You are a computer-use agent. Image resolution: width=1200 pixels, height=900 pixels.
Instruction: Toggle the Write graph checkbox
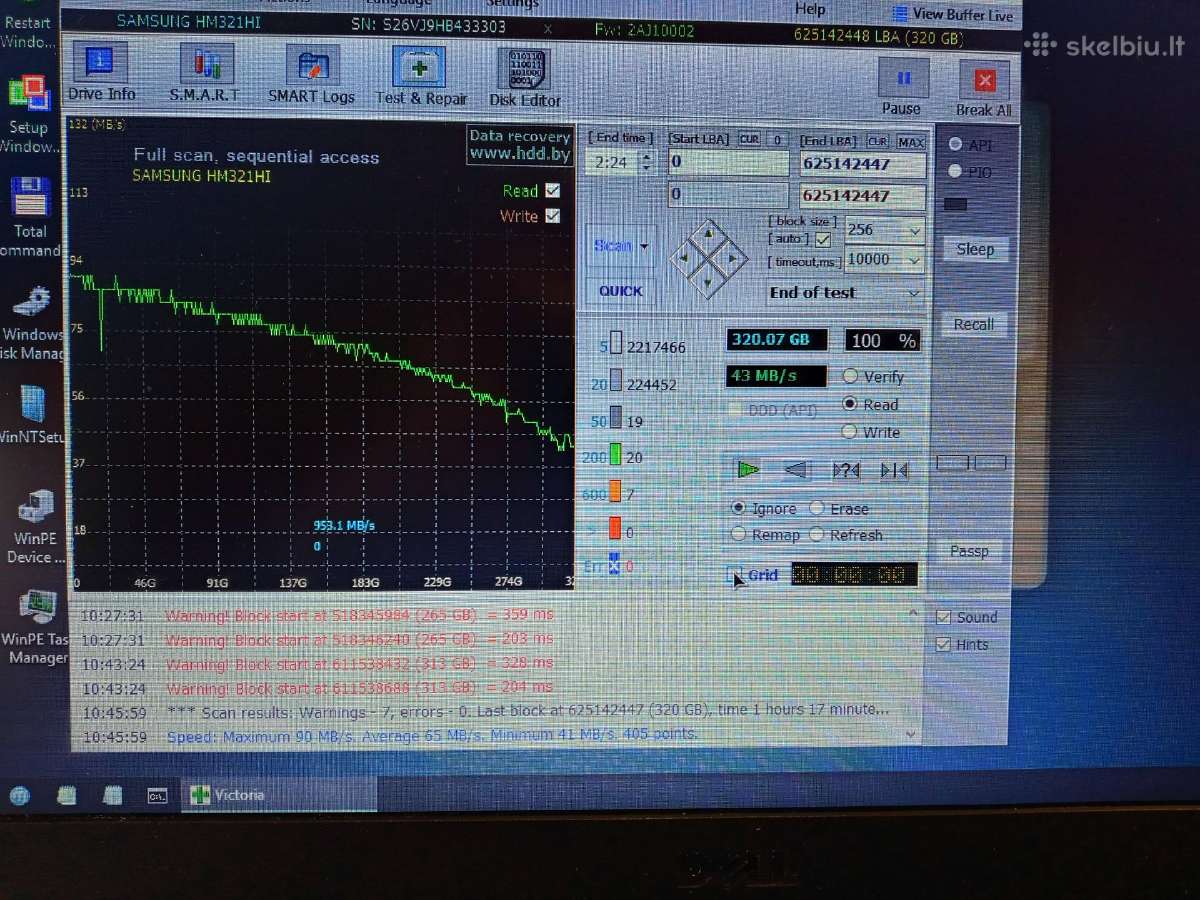pyautogui.click(x=553, y=215)
